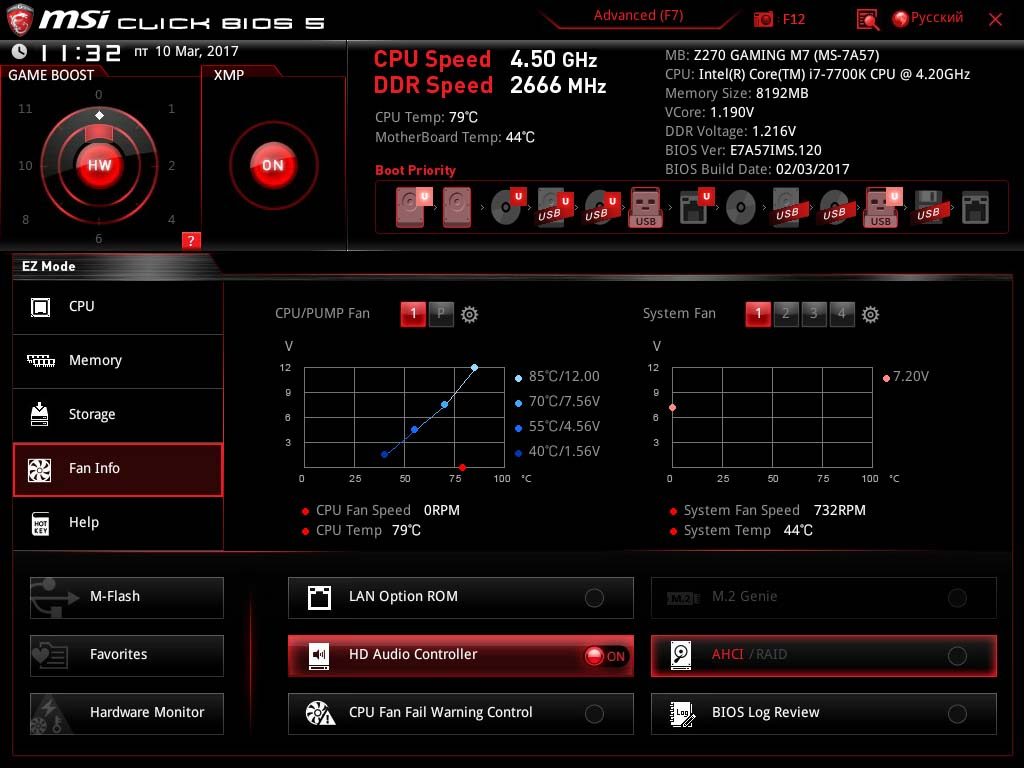
Task: Launch M-Flash
Action: coord(127,598)
